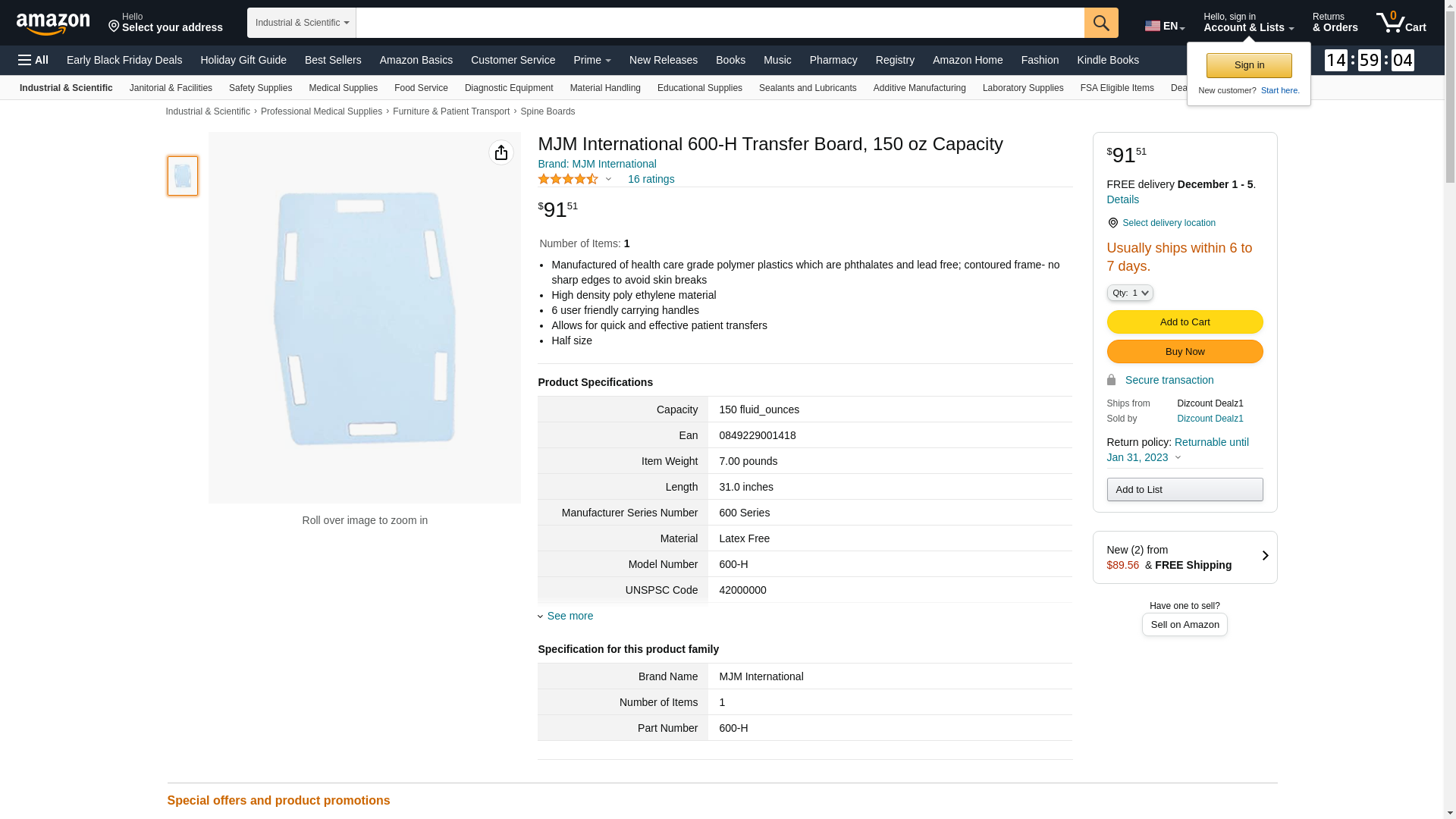Open the Dizcount Dealz1 seller link
Screen dimensions: 1456x819
1210,419
